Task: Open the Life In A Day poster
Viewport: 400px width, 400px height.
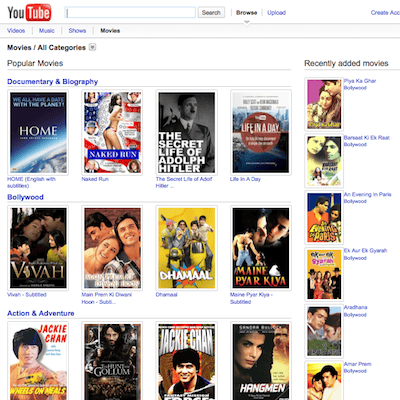Action: point(261,132)
